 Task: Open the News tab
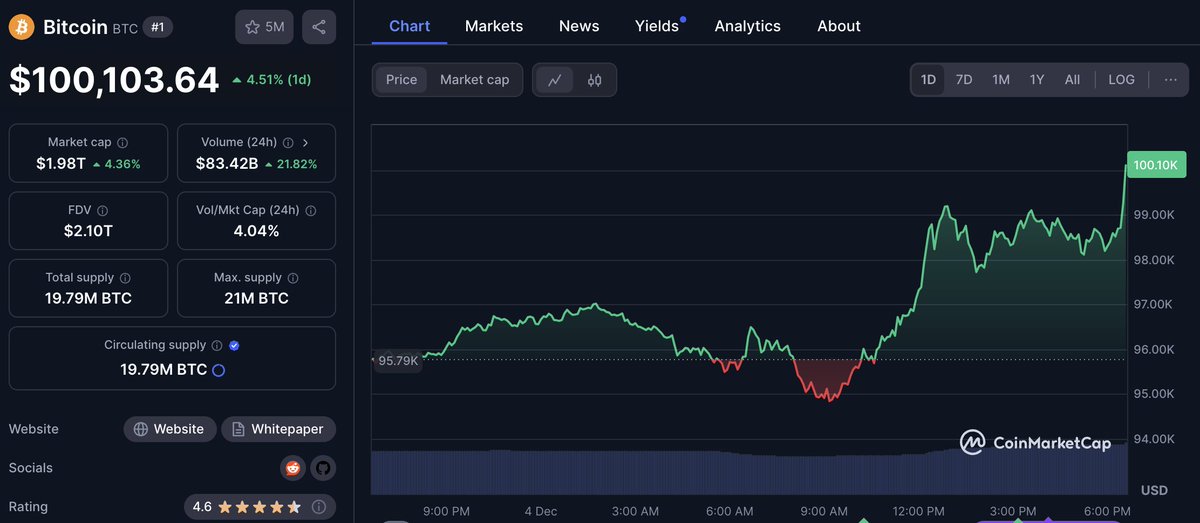coord(579,26)
